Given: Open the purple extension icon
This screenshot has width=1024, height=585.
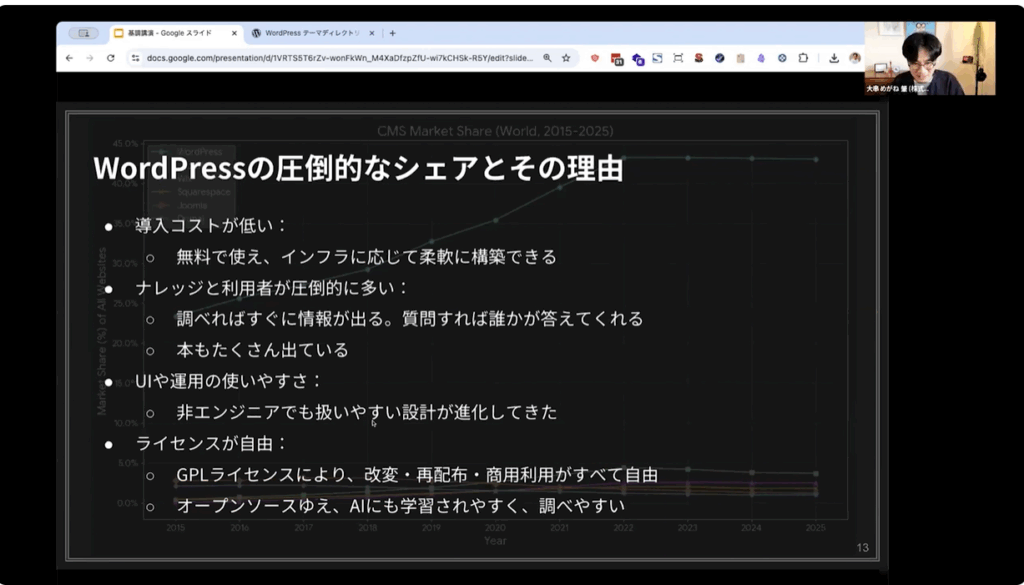Looking at the screenshot, I should pyautogui.click(x=761, y=58).
